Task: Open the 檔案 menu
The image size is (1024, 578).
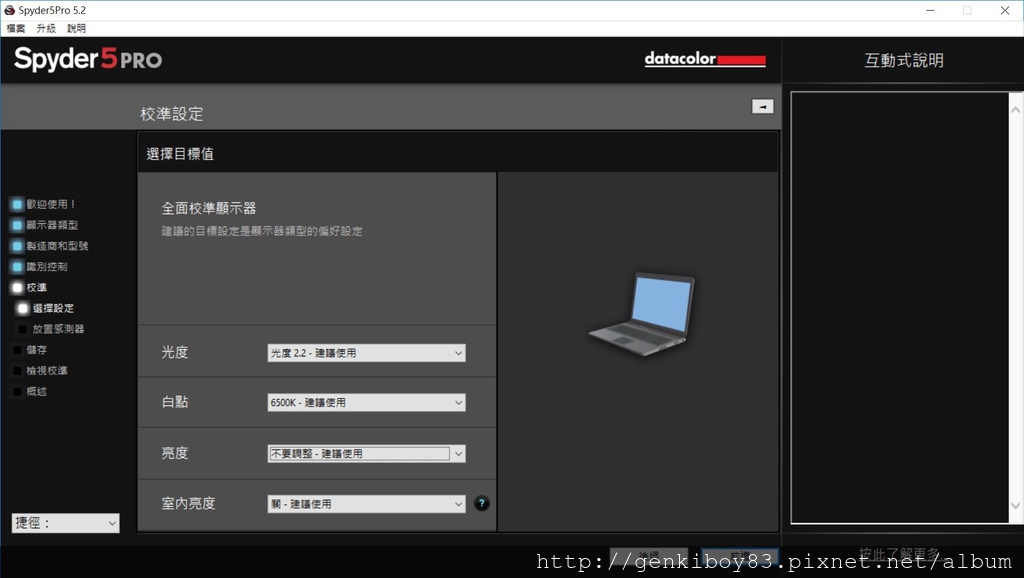Action: (x=16, y=28)
